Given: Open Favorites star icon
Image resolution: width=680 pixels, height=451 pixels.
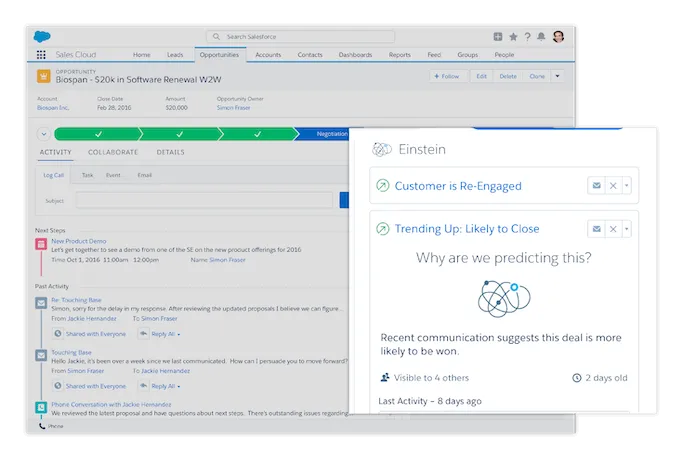Looking at the screenshot, I should point(513,37).
